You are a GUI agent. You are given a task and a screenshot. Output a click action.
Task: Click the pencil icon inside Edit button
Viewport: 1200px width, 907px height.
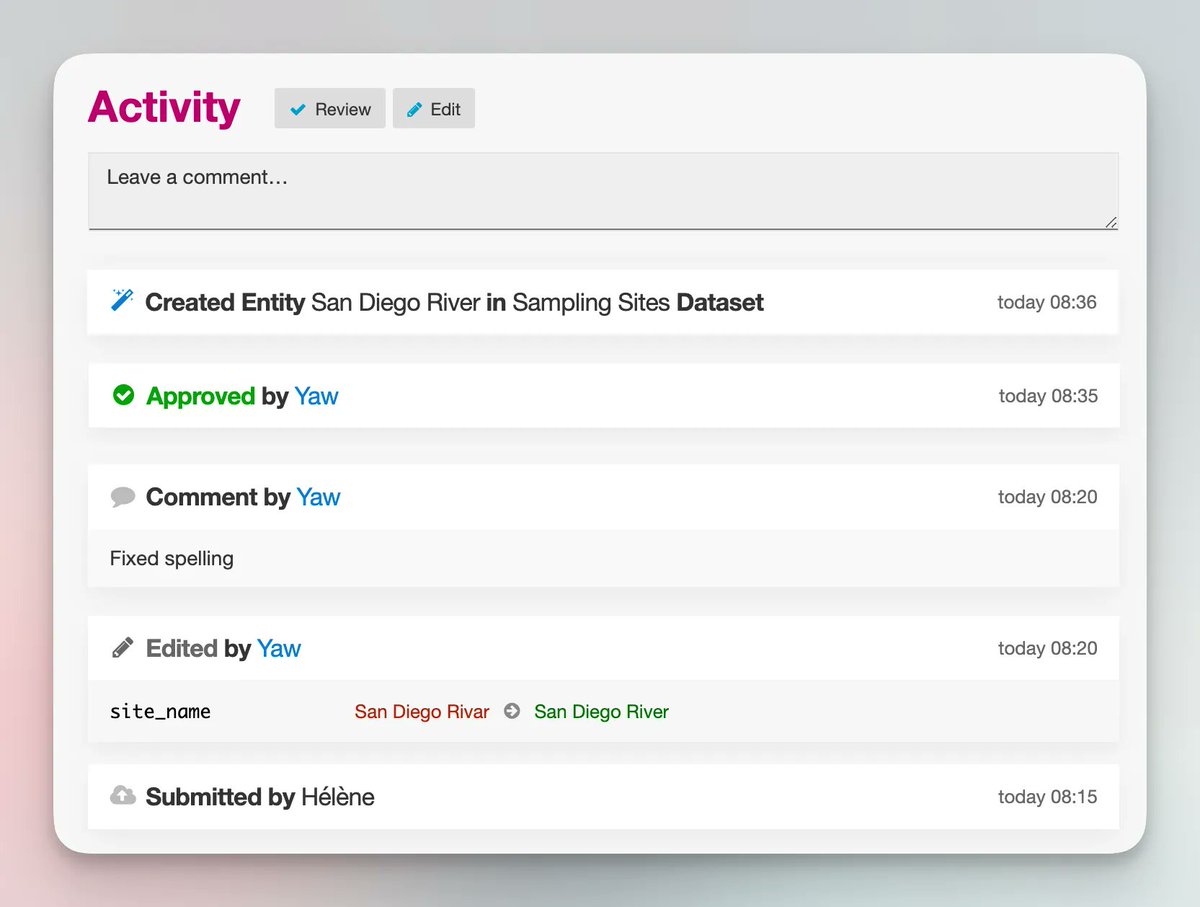pyautogui.click(x=415, y=108)
